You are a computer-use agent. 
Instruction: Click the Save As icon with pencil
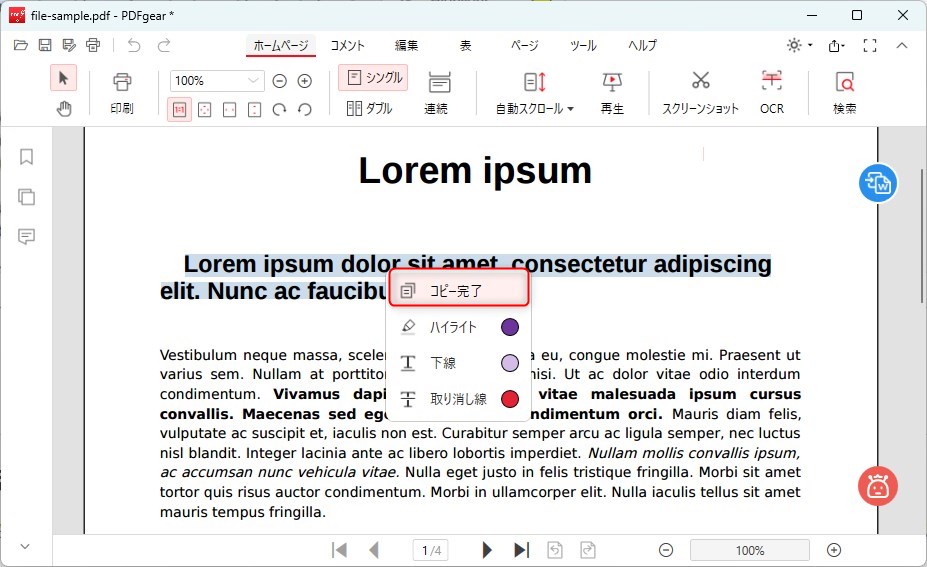click(69, 45)
